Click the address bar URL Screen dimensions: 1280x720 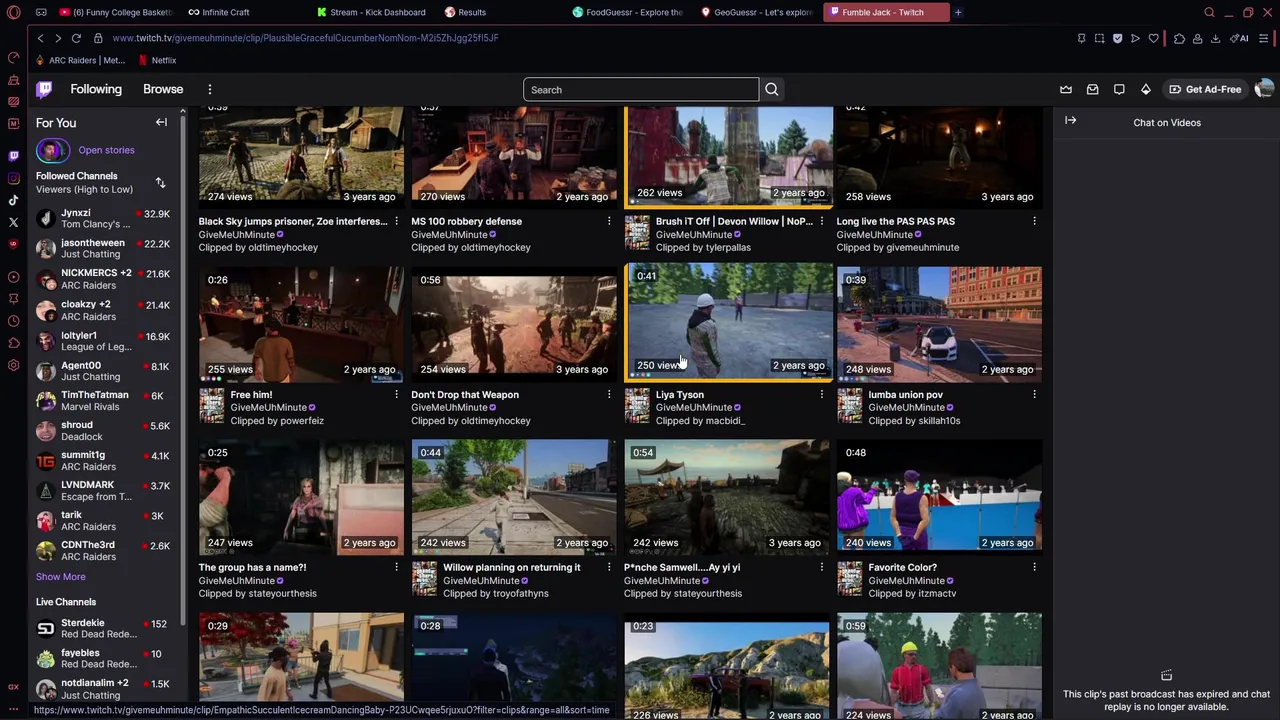click(305, 38)
